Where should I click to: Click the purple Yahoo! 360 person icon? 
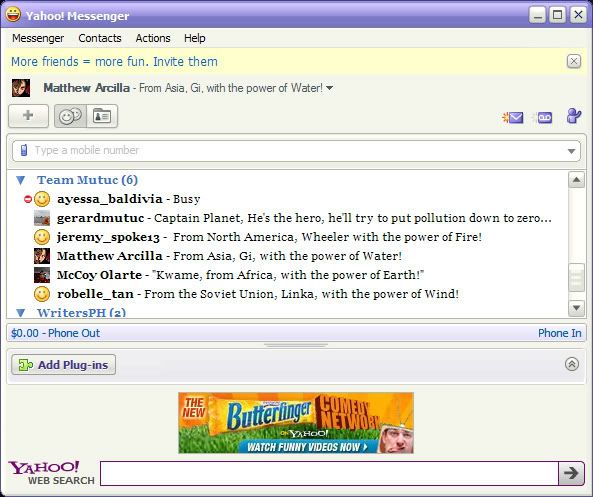click(x=573, y=116)
